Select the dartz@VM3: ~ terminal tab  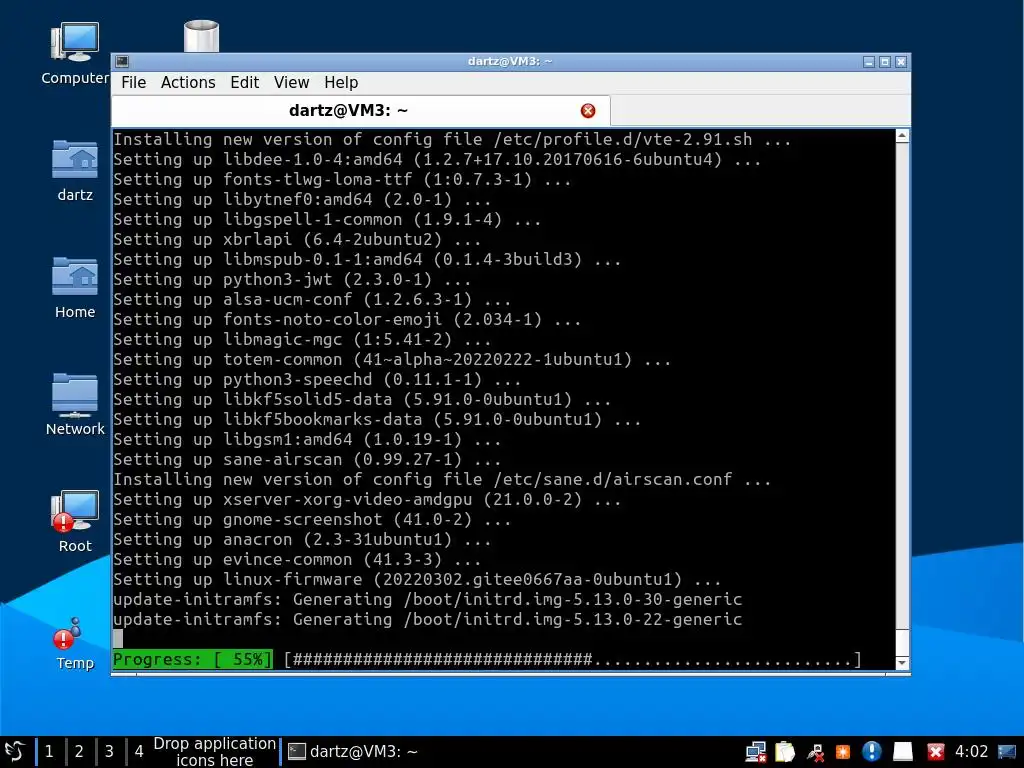tap(361, 110)
